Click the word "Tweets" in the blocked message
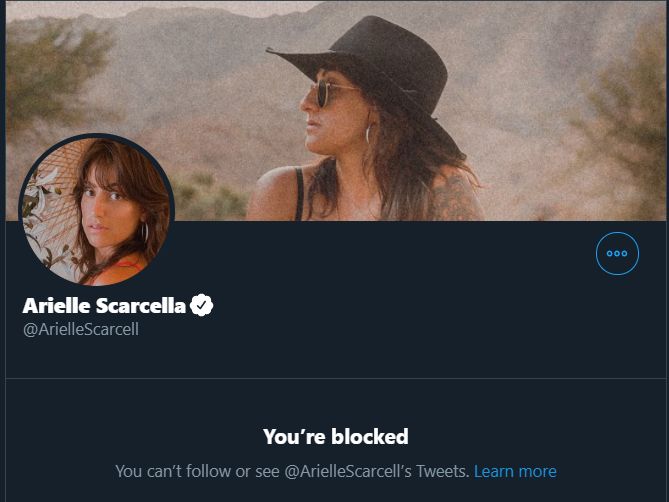This screenshot has height=502, width=669. pyautogui.click(x=443, y=471)
